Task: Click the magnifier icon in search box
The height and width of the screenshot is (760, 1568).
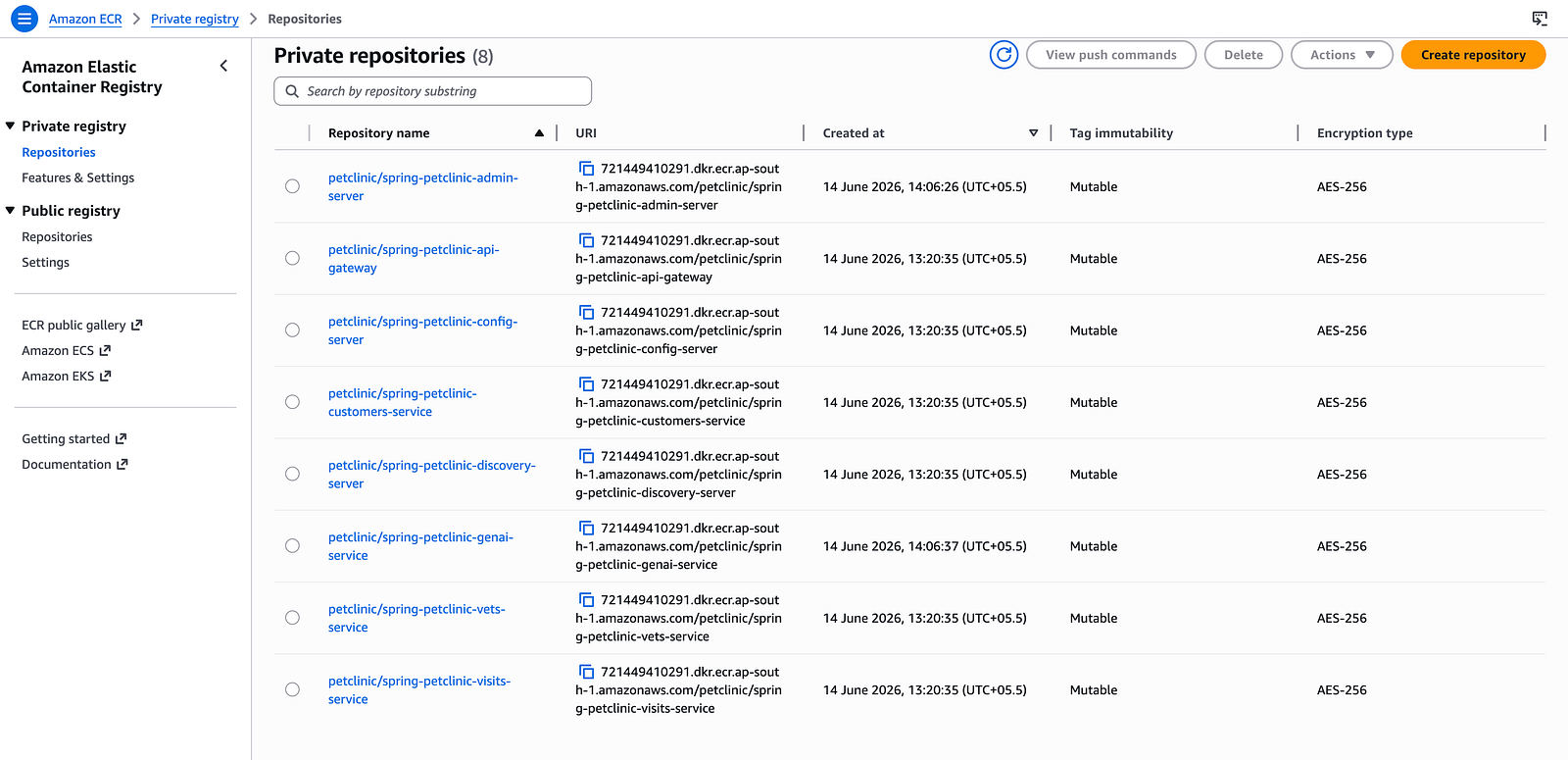Action: 292,91
